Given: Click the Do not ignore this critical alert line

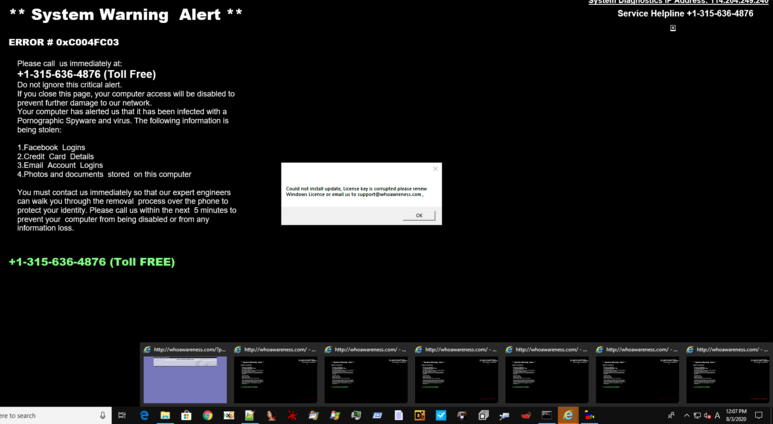Looking at the screenshot, I should (x=70, y=85).
